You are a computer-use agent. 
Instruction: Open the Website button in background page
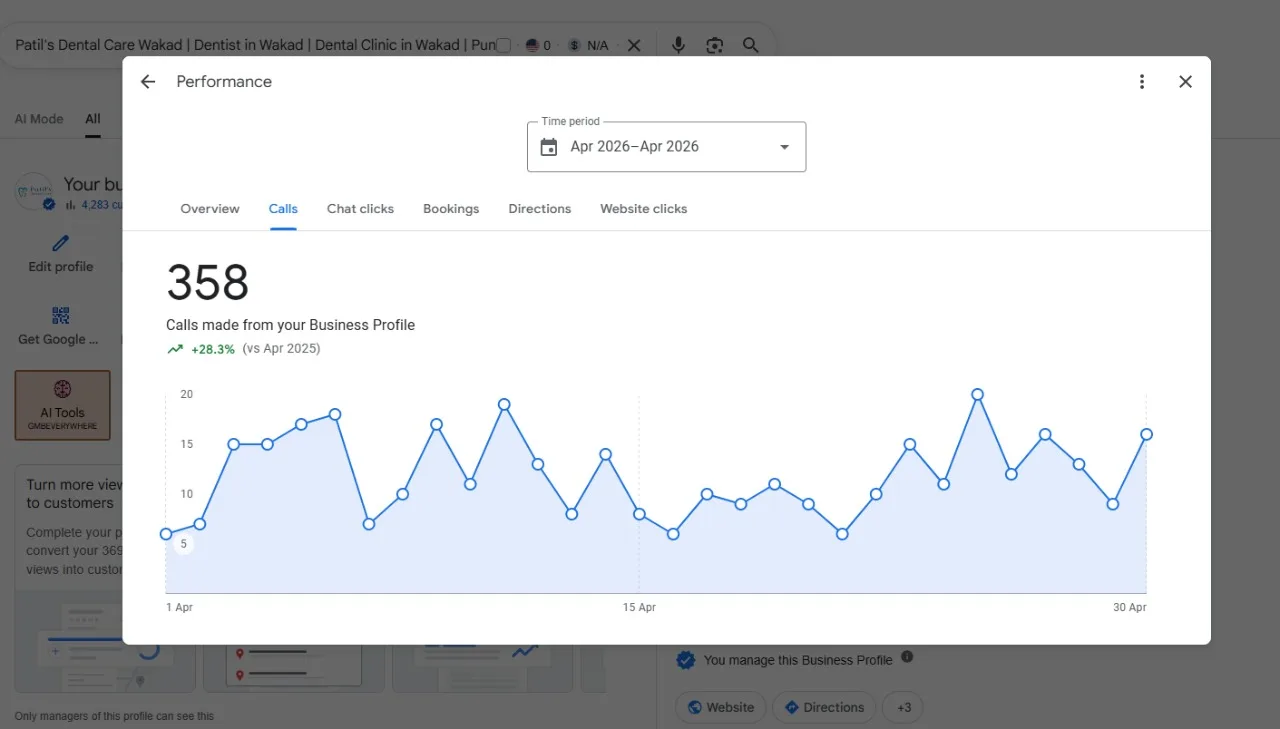tap(721, 707)
